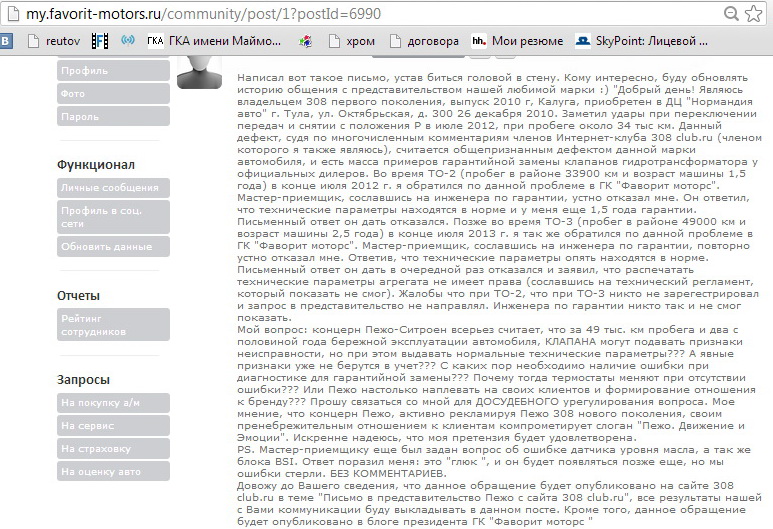Open the colorful pinwheel bookmark icon
The height and width of the screenshot is (529, 773).
[x=306, y=41]
